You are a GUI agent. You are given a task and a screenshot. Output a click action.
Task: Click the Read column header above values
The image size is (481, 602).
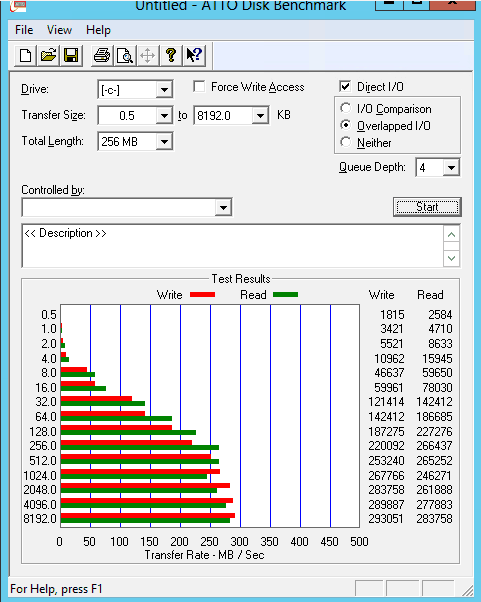(x=430, y=295)
